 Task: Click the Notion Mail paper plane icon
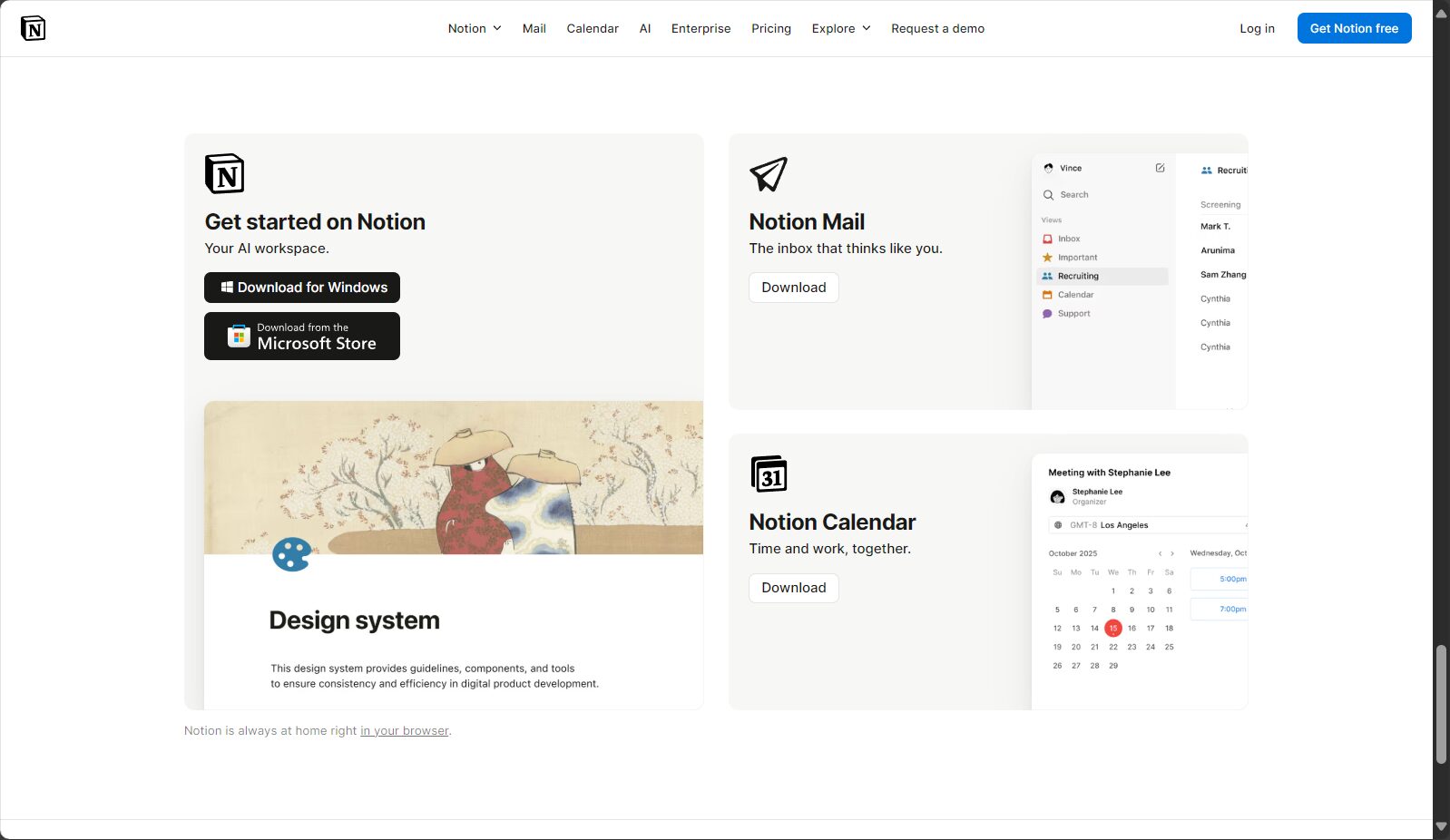pyautogui.click(x=769, y=174)
